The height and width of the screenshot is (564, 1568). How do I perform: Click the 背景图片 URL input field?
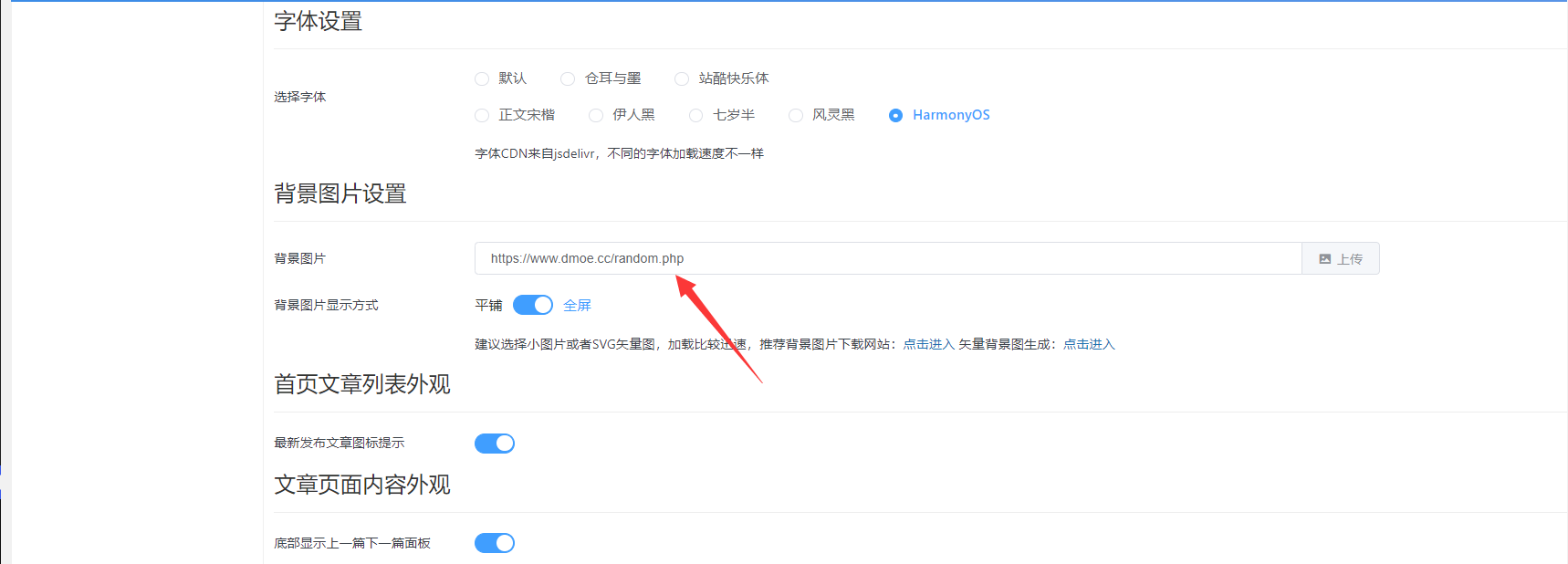coord(888,258)
